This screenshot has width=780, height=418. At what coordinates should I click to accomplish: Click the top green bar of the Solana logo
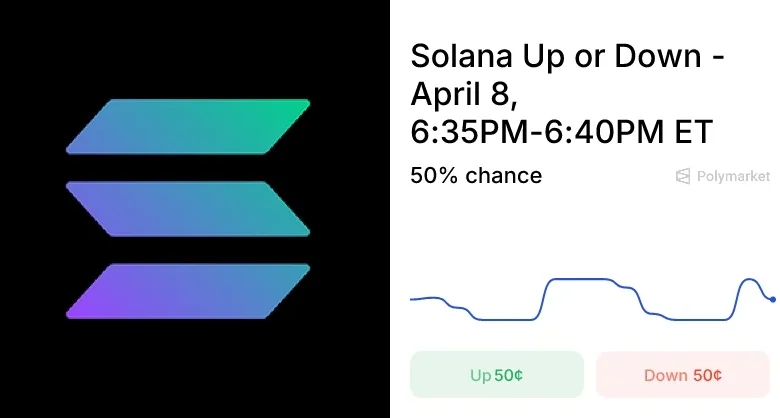click(188, 126)
